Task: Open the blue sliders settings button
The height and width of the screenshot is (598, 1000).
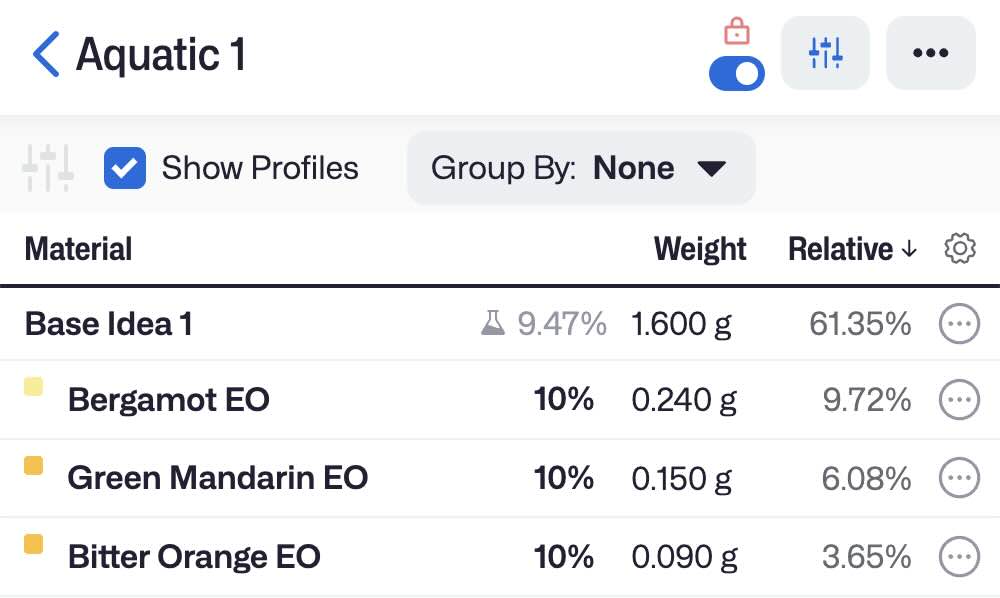Action: (825, 54)
